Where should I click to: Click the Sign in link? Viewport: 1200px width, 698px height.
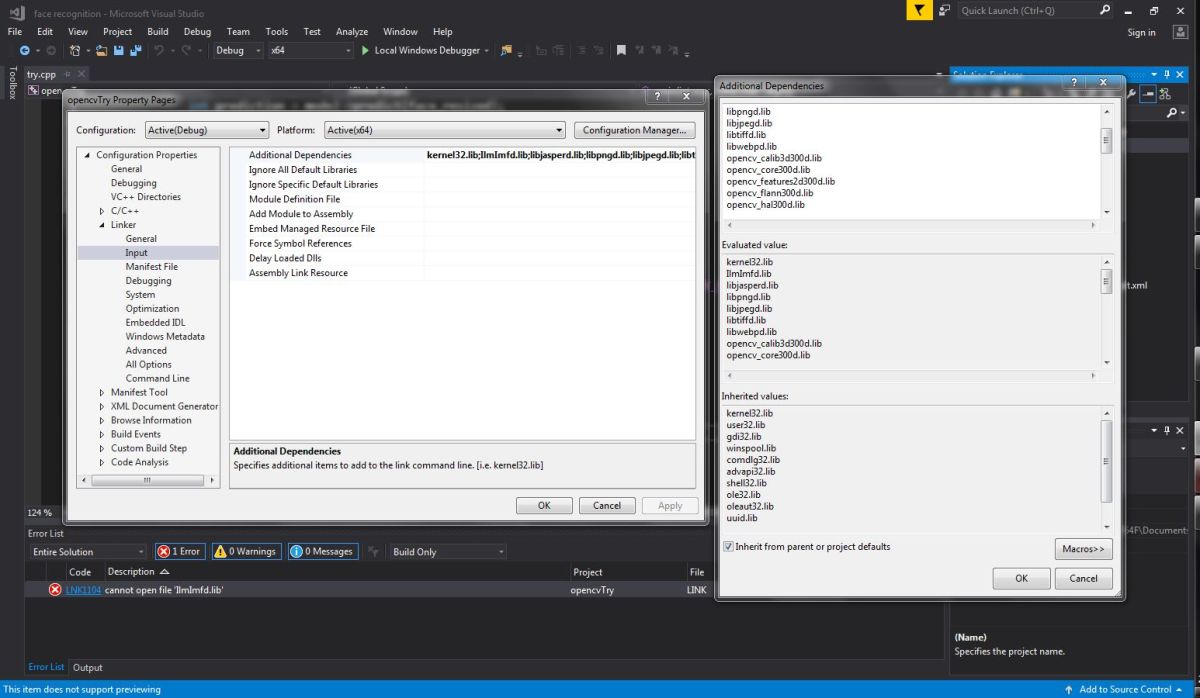(x=1141, y=32)
